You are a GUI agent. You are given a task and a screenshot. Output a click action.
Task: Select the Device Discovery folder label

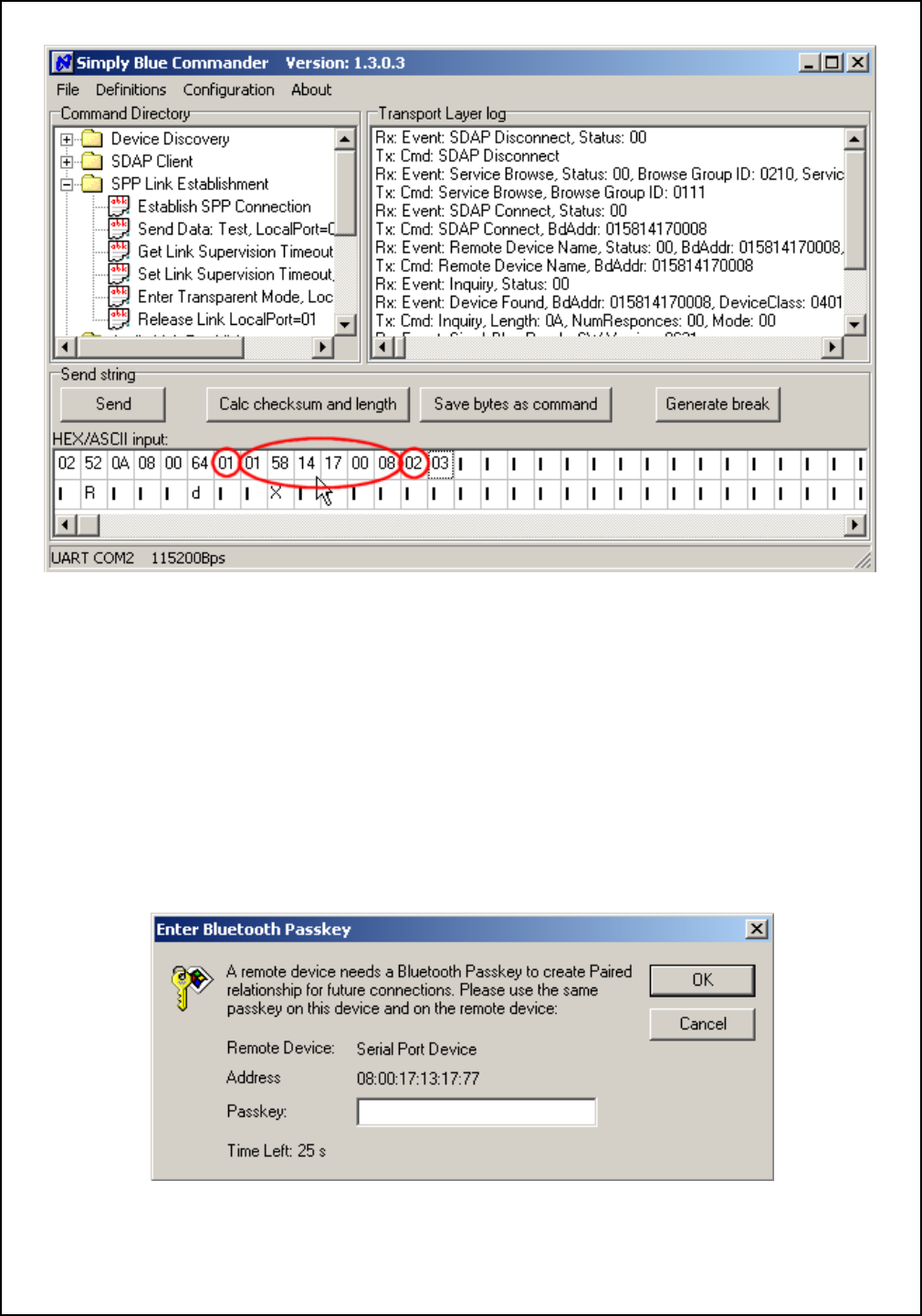[x=170, y=139]
